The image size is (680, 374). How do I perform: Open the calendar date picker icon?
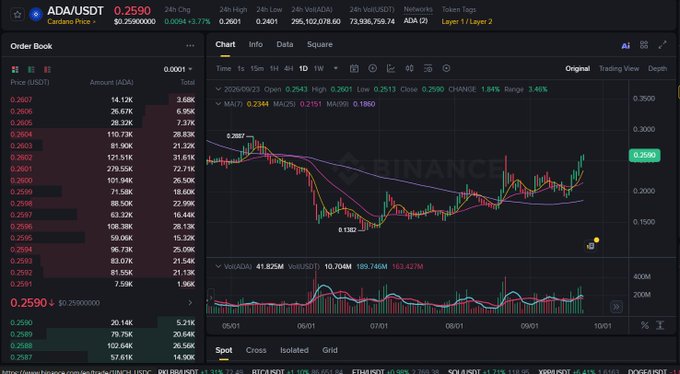(x=354, y=69)
